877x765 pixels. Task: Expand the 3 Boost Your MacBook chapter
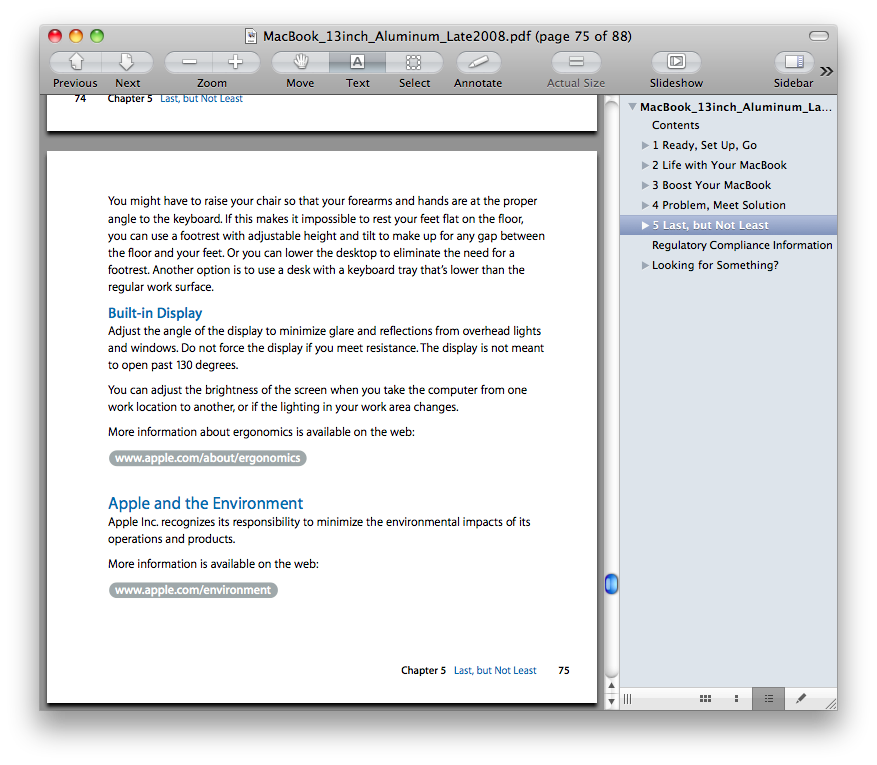coord(645,185)
